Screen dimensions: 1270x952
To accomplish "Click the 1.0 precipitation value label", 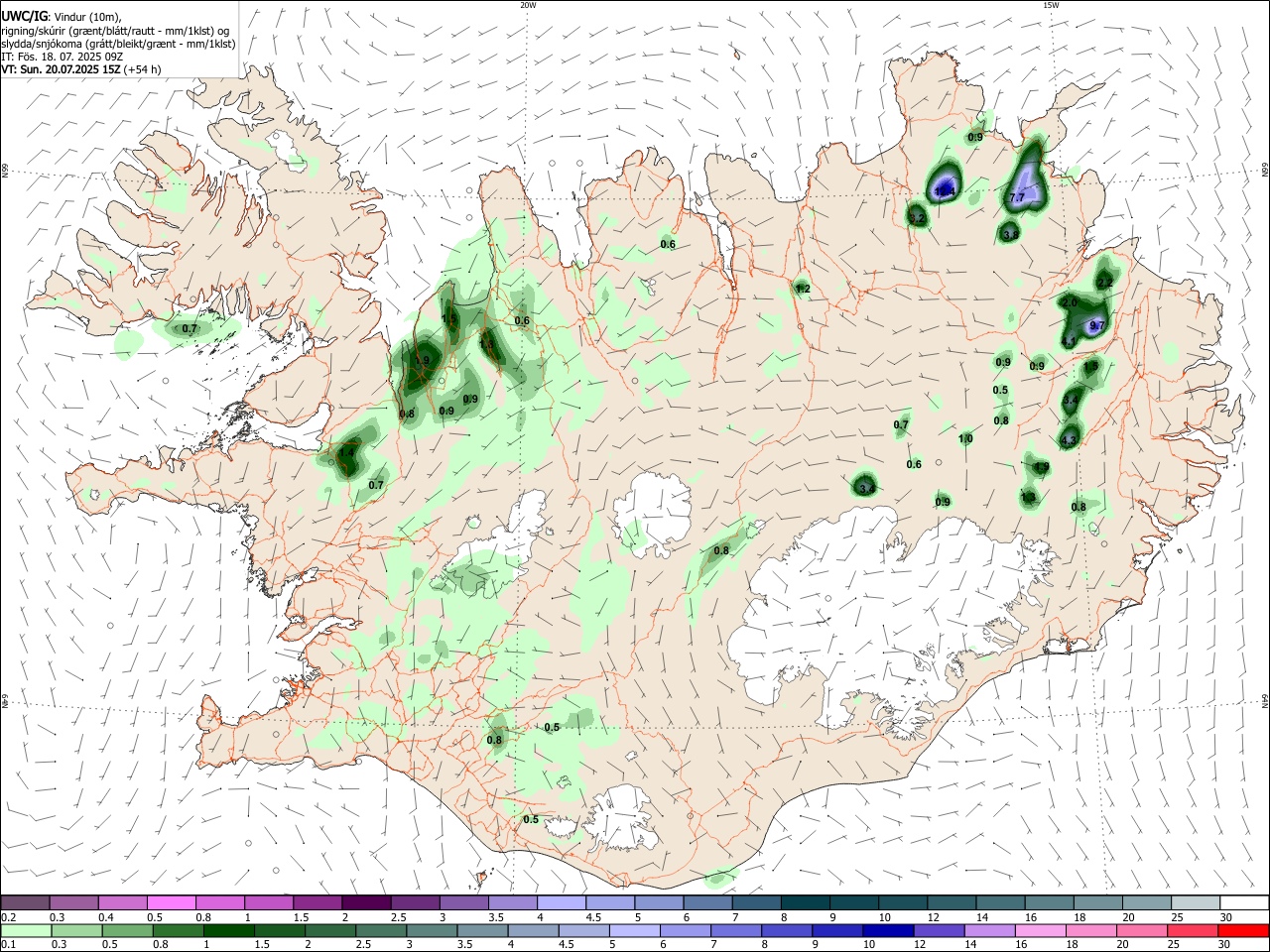I will coord(965,439).
